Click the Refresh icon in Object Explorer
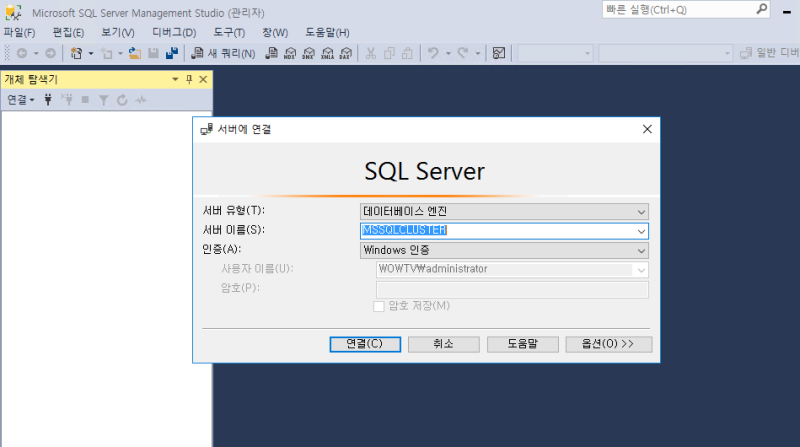The width and height of the screenshot is (800, 447). point(122,100)
